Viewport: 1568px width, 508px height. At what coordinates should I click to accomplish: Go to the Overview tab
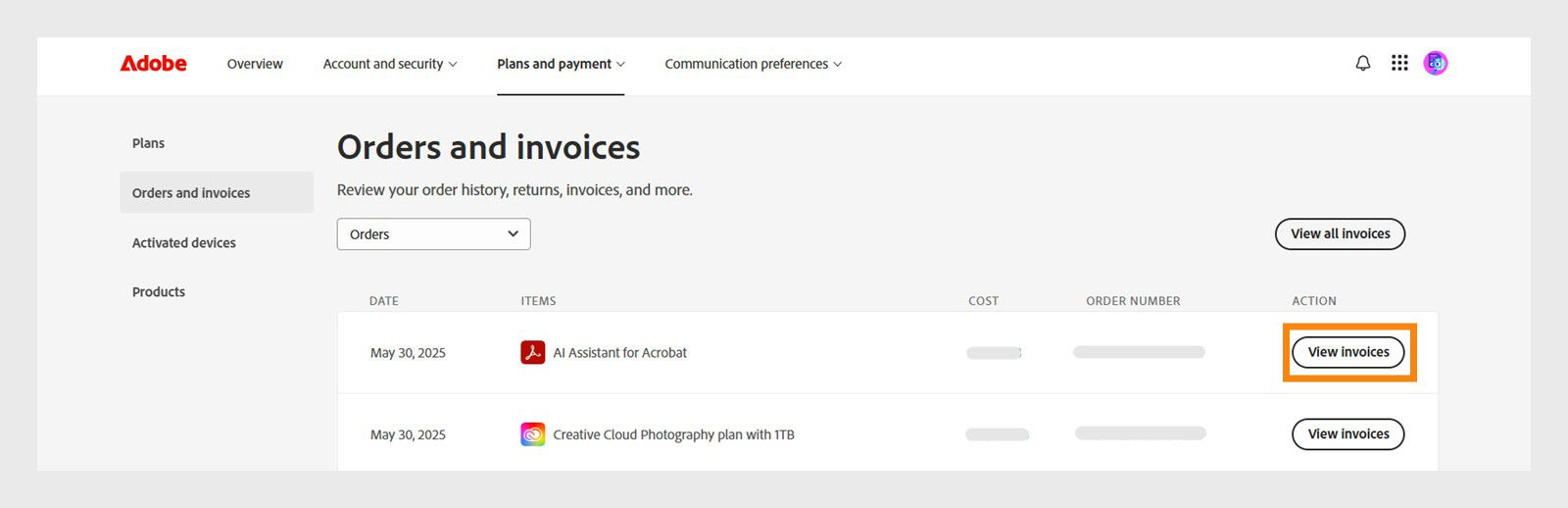[255, 64]
